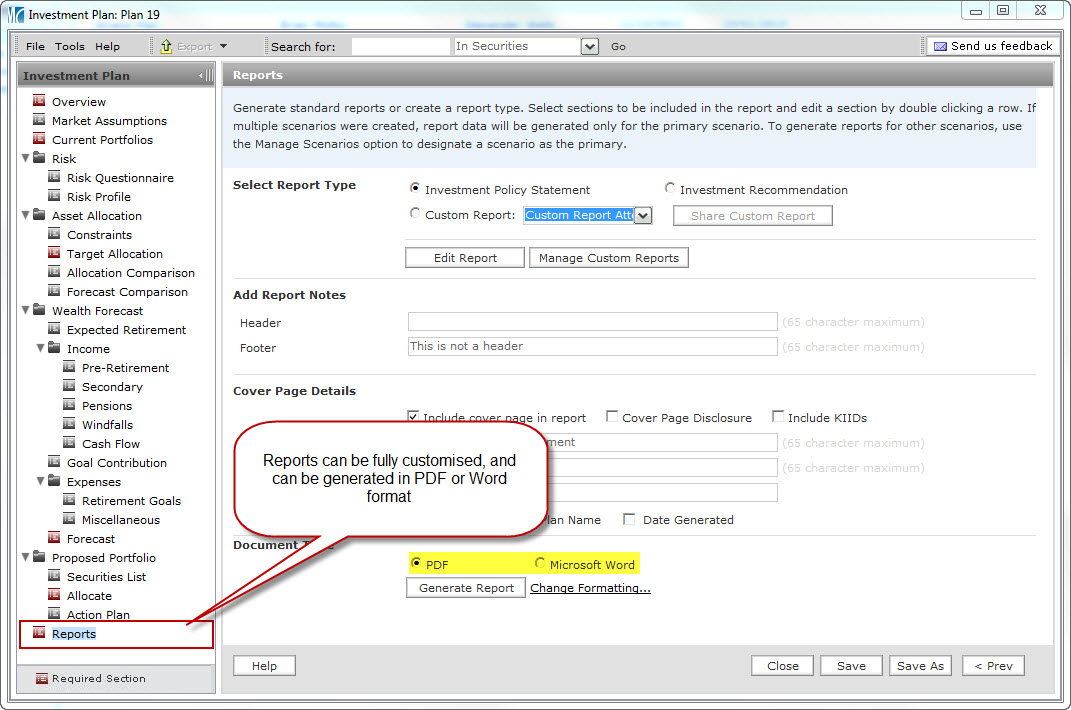Open the Custom Report dropdown list
Image resolution: width=1071 pixels, height=710 pixels.
pos(643,215)
